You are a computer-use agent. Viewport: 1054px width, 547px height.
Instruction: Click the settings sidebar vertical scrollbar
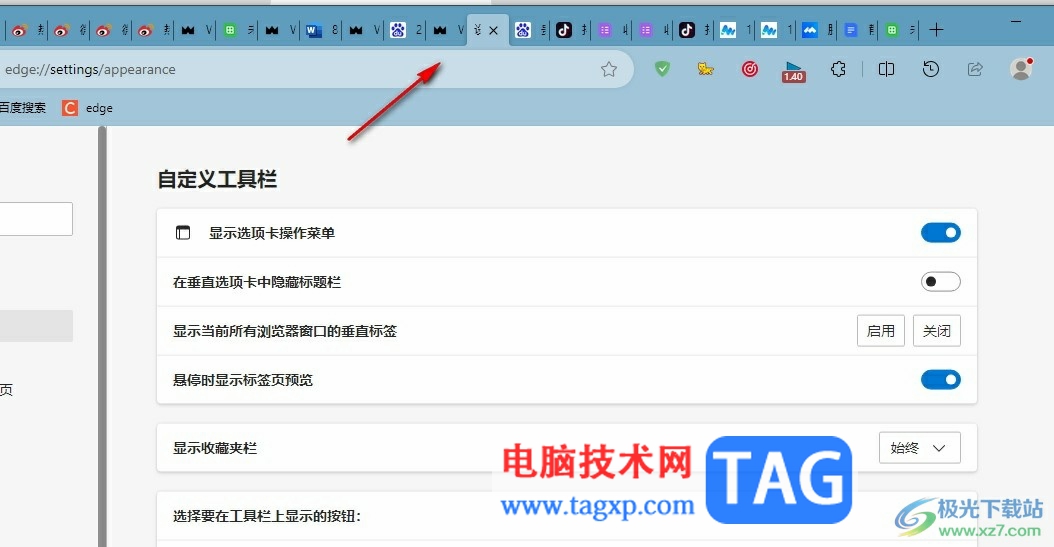point(102,336)
